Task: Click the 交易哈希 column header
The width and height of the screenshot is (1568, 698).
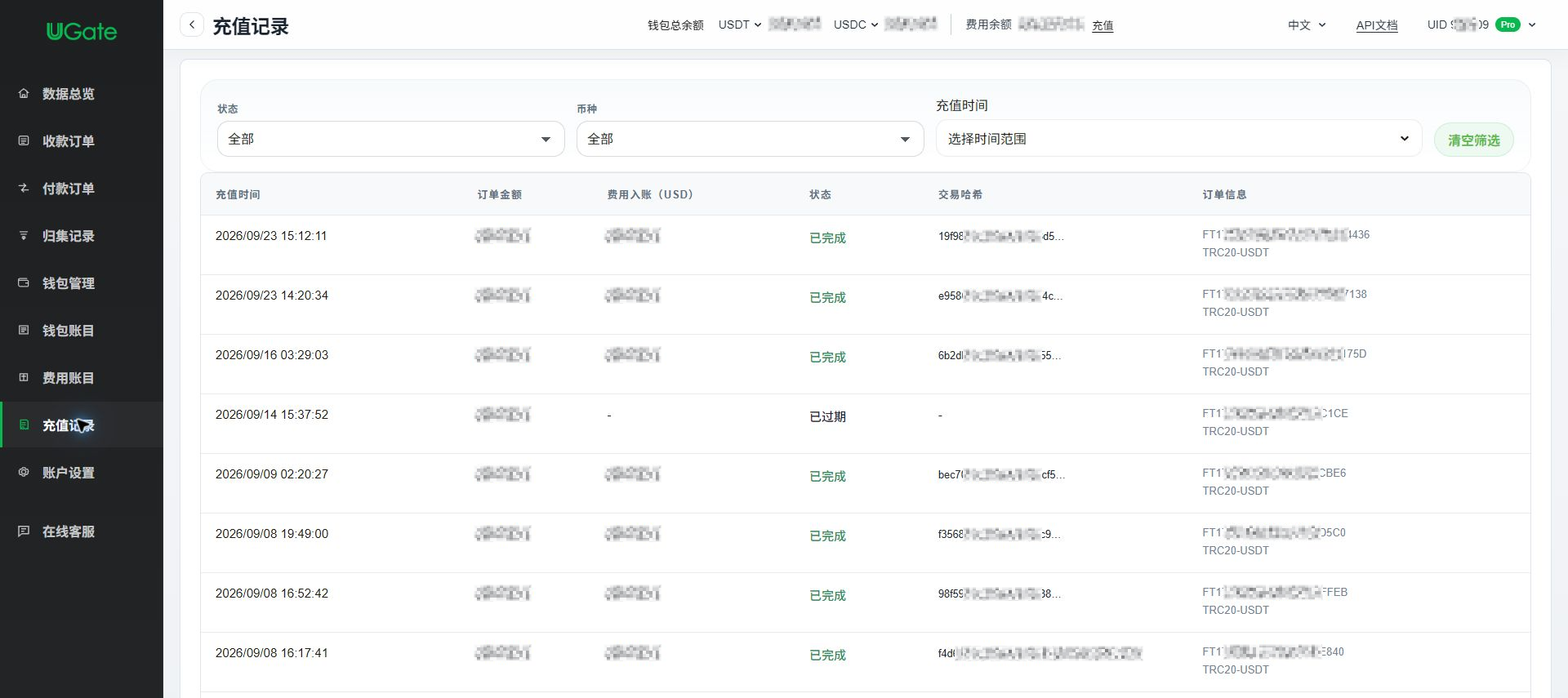Action: 960,194
